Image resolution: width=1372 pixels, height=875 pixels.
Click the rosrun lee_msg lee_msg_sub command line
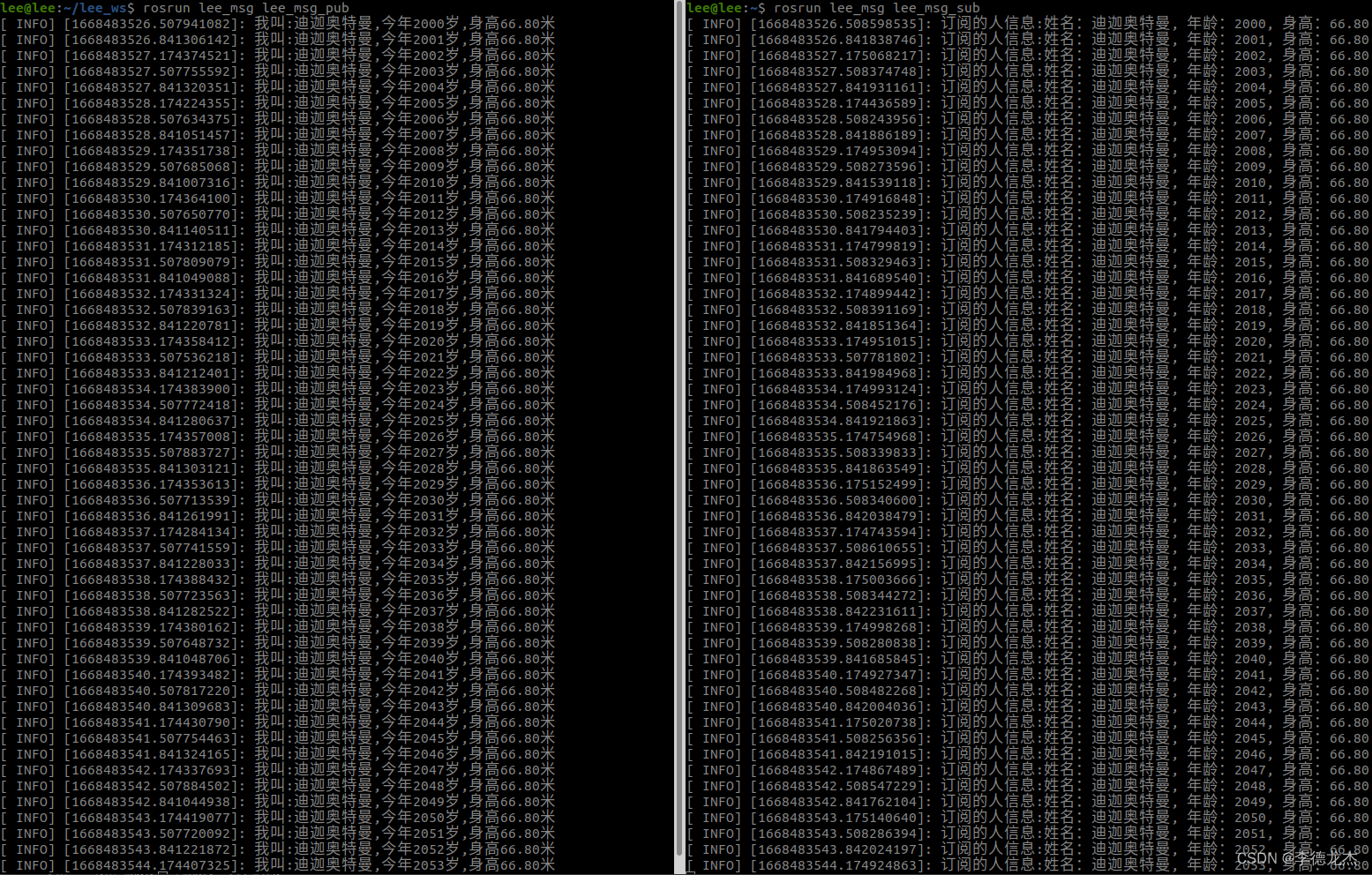click(876, 8)
